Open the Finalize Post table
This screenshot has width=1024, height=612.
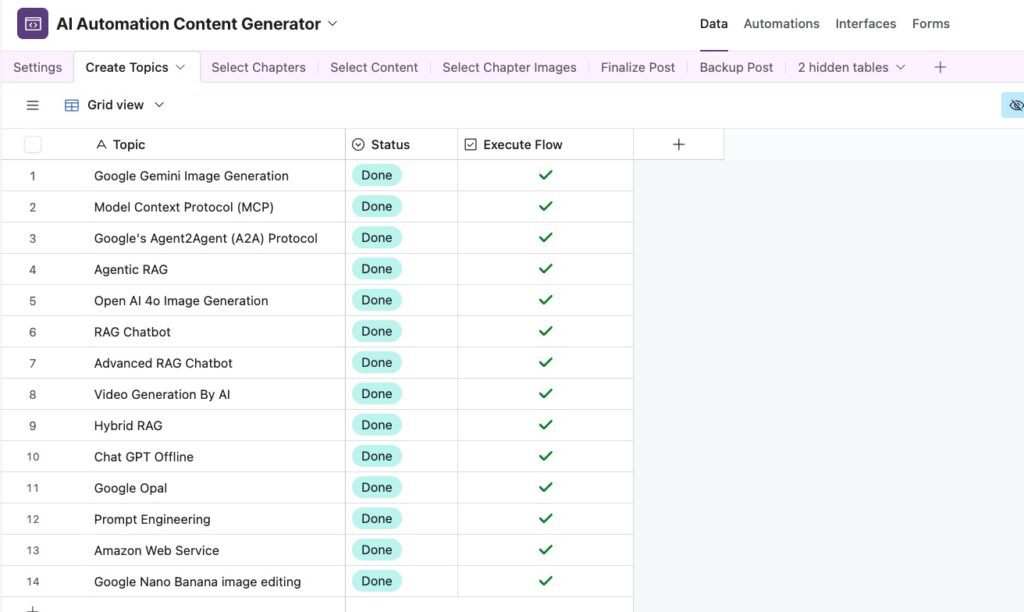coord(637,67)
